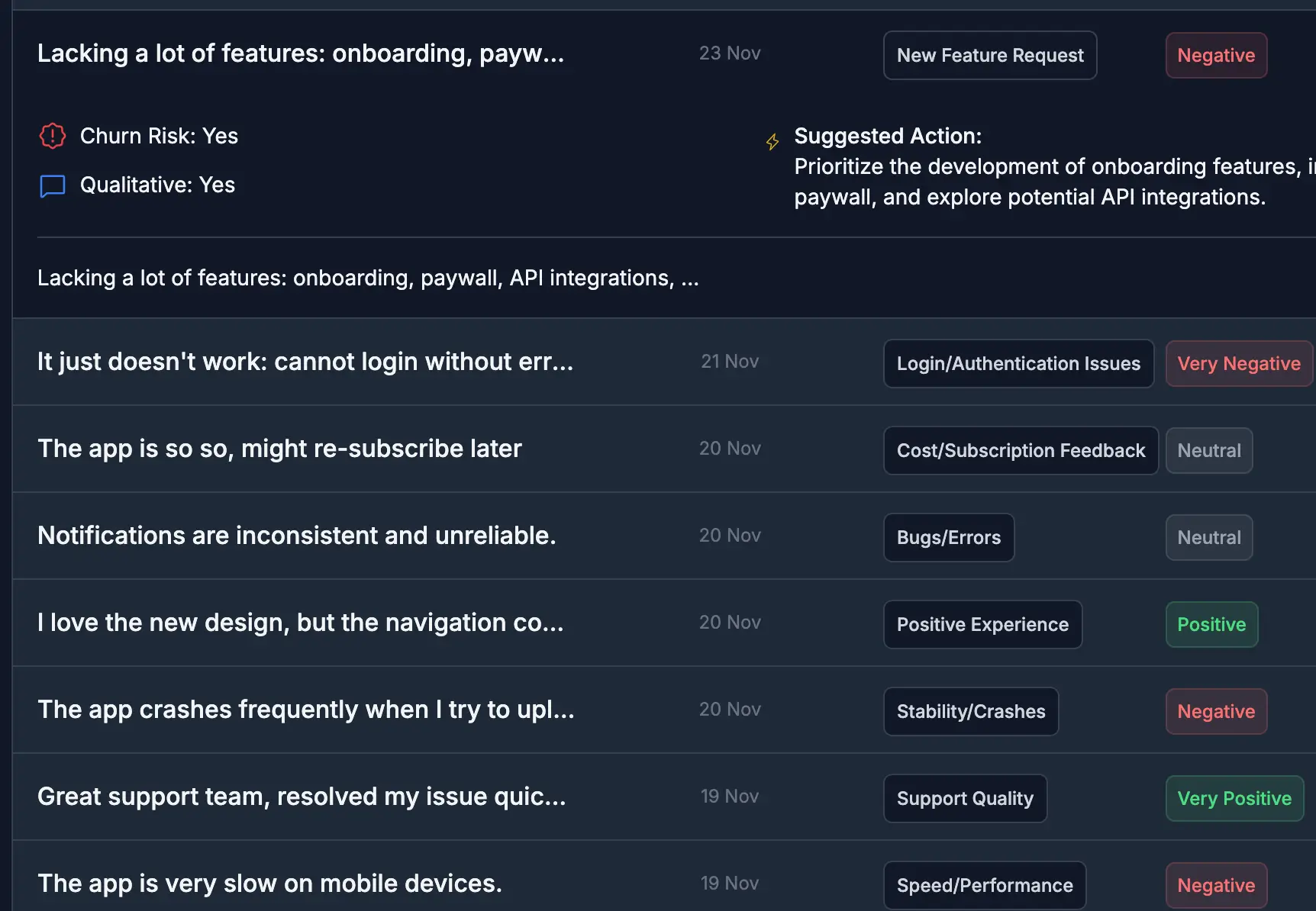Click the Stability/Crashes category tag
The image size is (1316, 911).
[x=970, y=712]
